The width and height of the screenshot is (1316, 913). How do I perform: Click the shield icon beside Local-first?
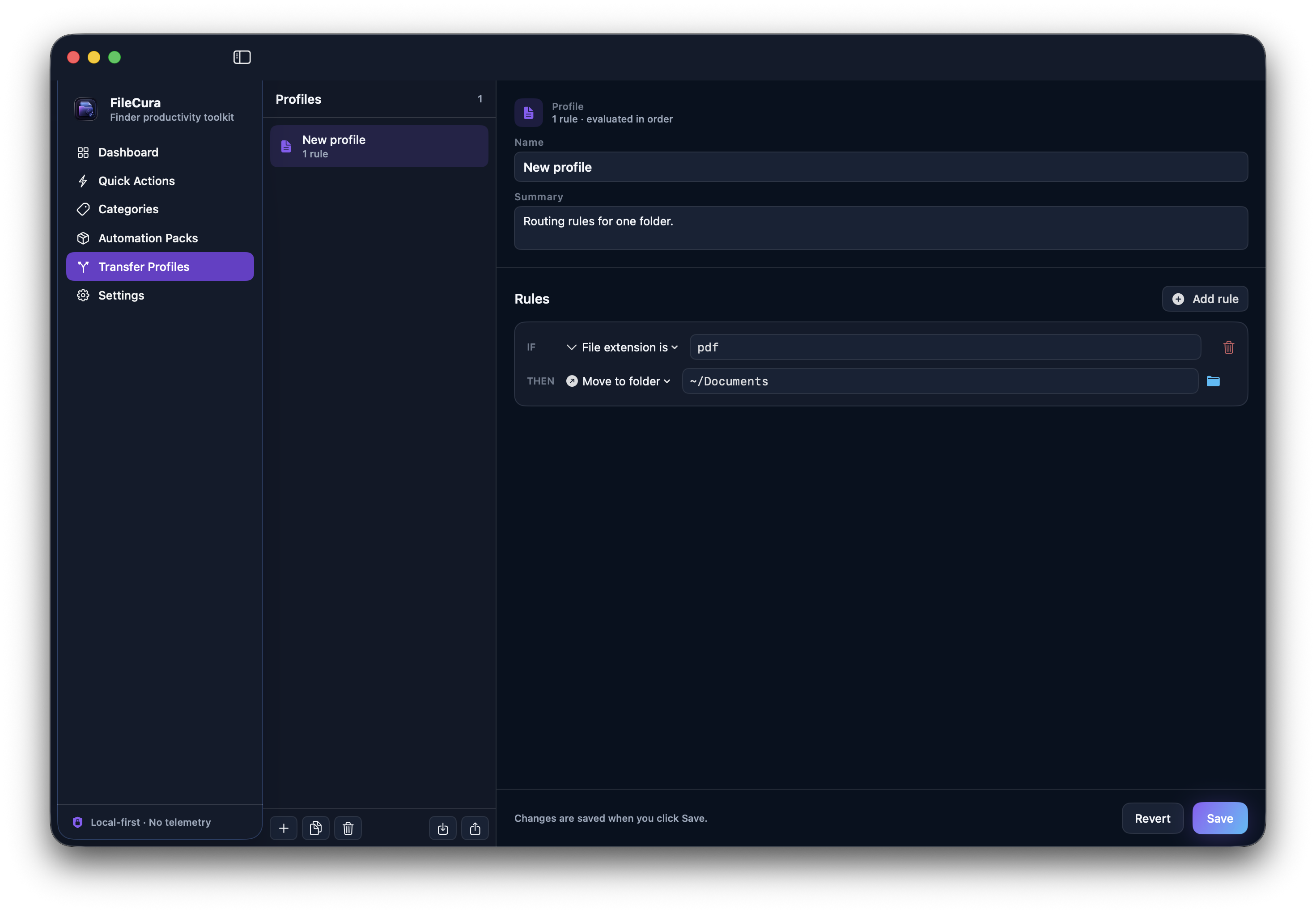(x=77, y=822)
